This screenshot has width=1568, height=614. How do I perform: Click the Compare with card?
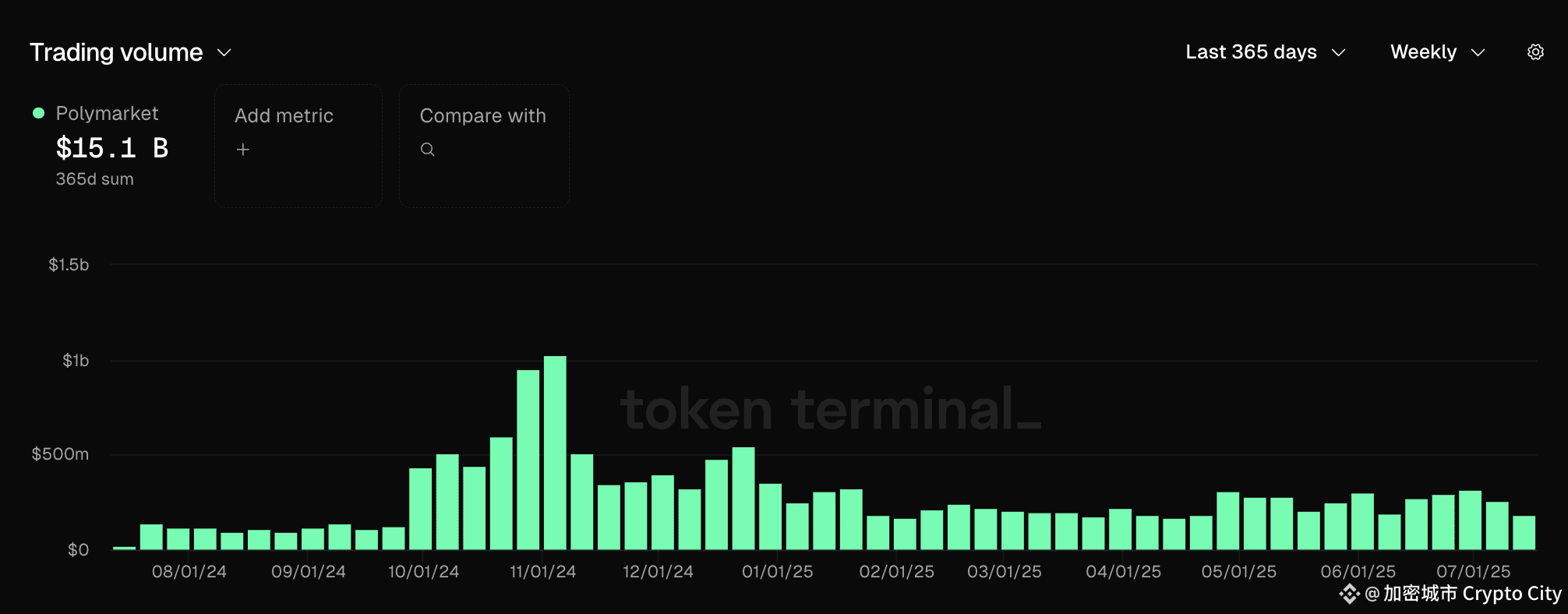tap(484, 146)
